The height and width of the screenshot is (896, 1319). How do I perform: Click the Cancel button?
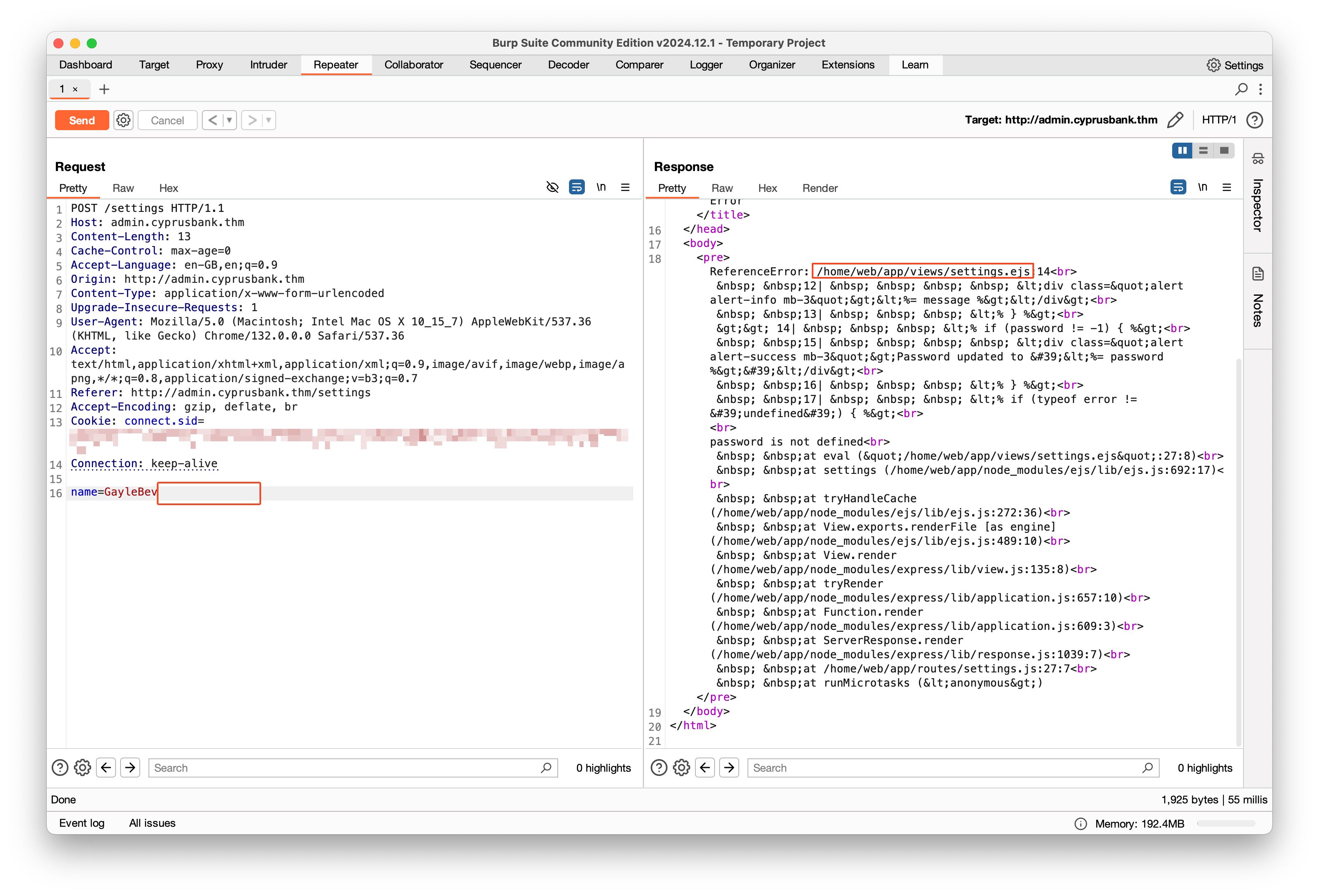click(167, 120)
